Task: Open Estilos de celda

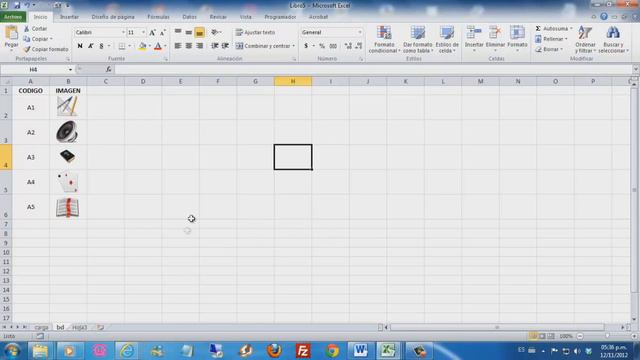Action: pos(447,39)
